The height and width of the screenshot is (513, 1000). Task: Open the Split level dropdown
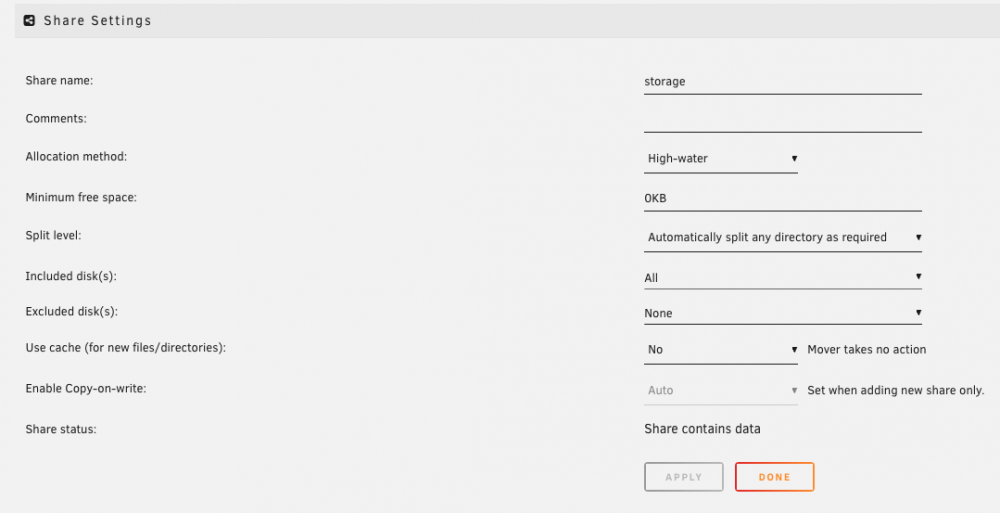(783, 237)
